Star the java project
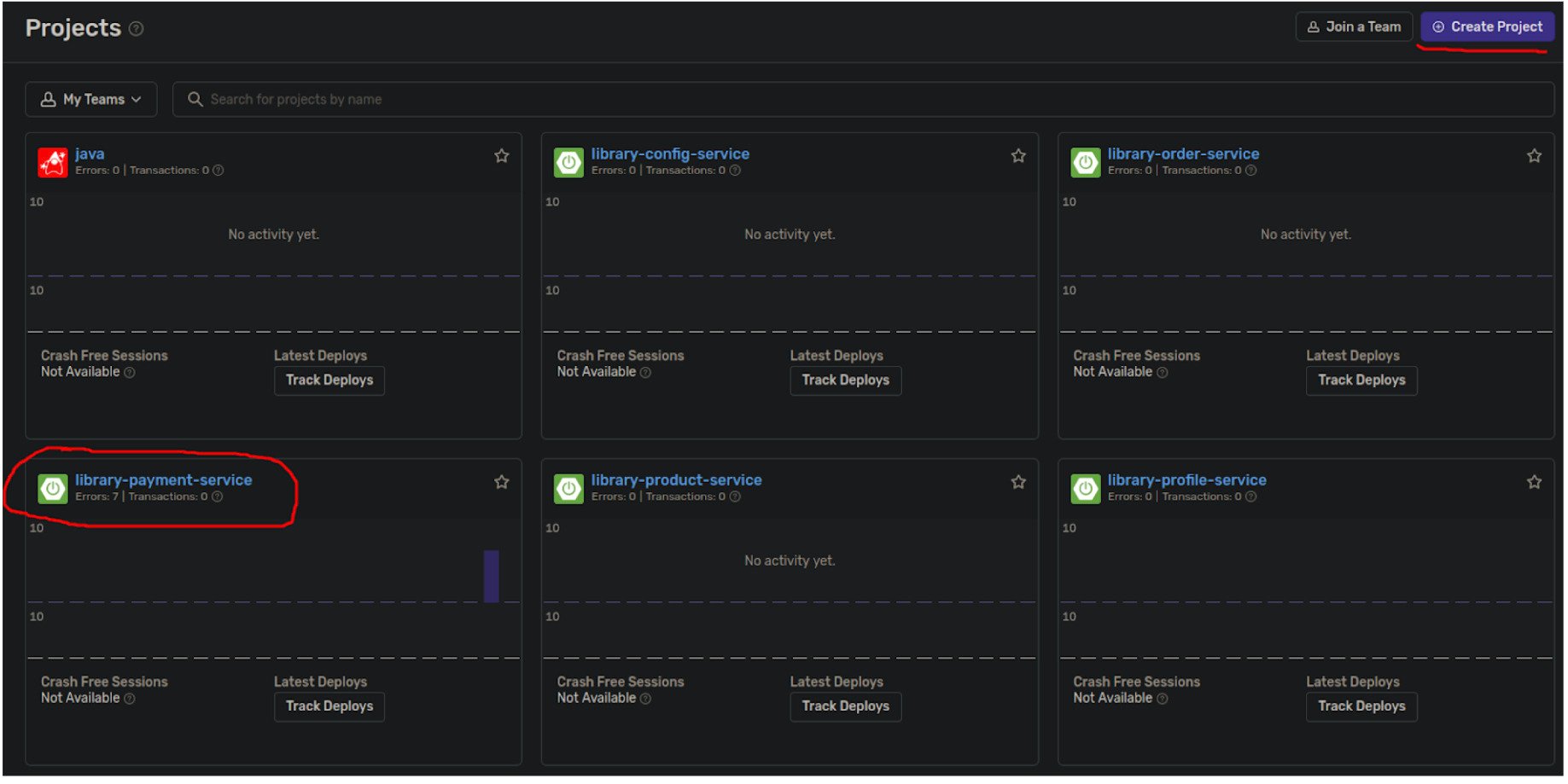Image resolution: width=1568 pixels, height=784 pixels. [502, 156]
